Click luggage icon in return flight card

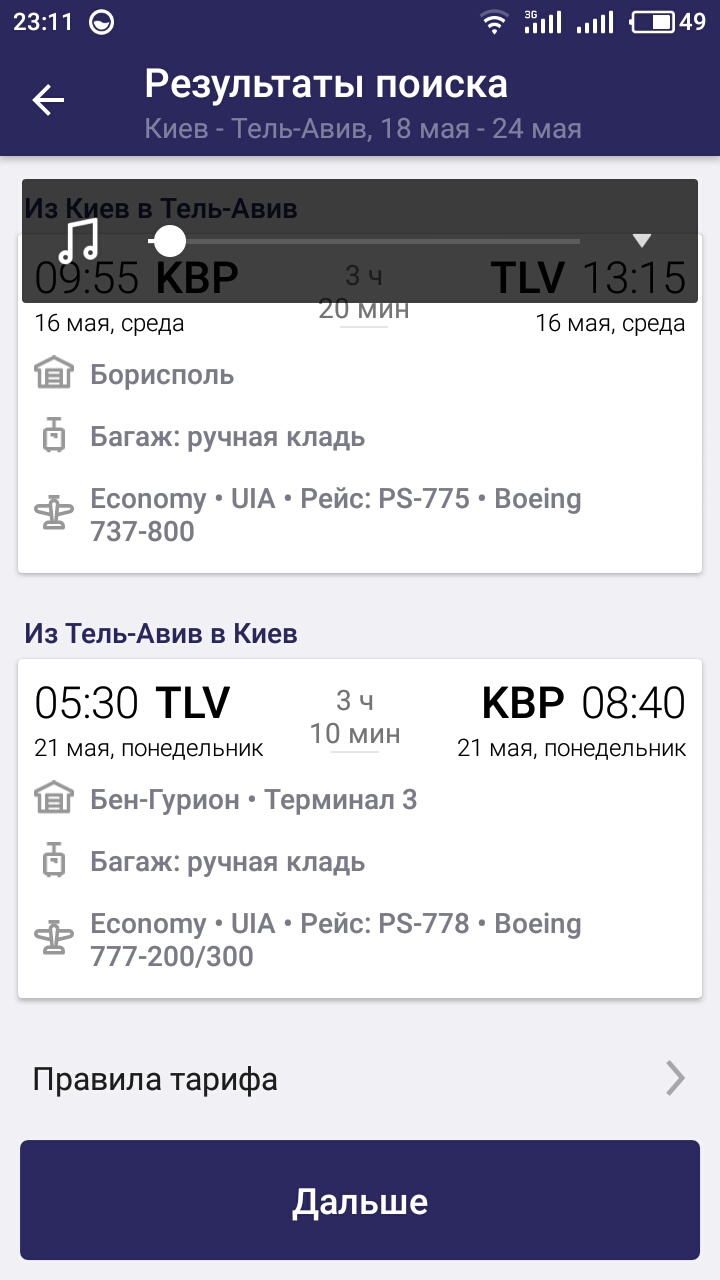pos(54,862)
